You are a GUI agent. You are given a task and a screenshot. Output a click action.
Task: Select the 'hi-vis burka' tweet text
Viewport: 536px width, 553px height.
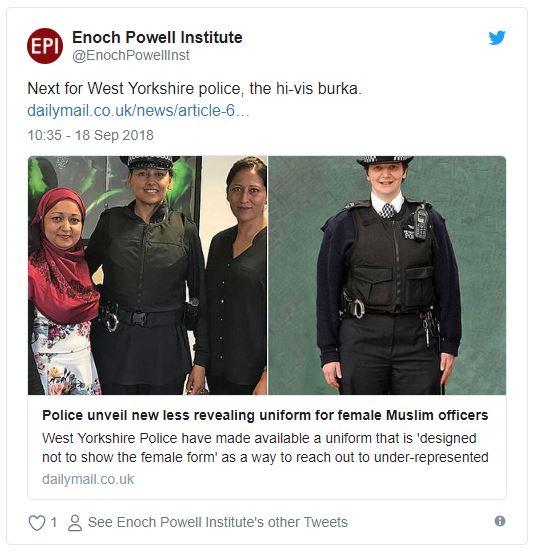(195, 88)
